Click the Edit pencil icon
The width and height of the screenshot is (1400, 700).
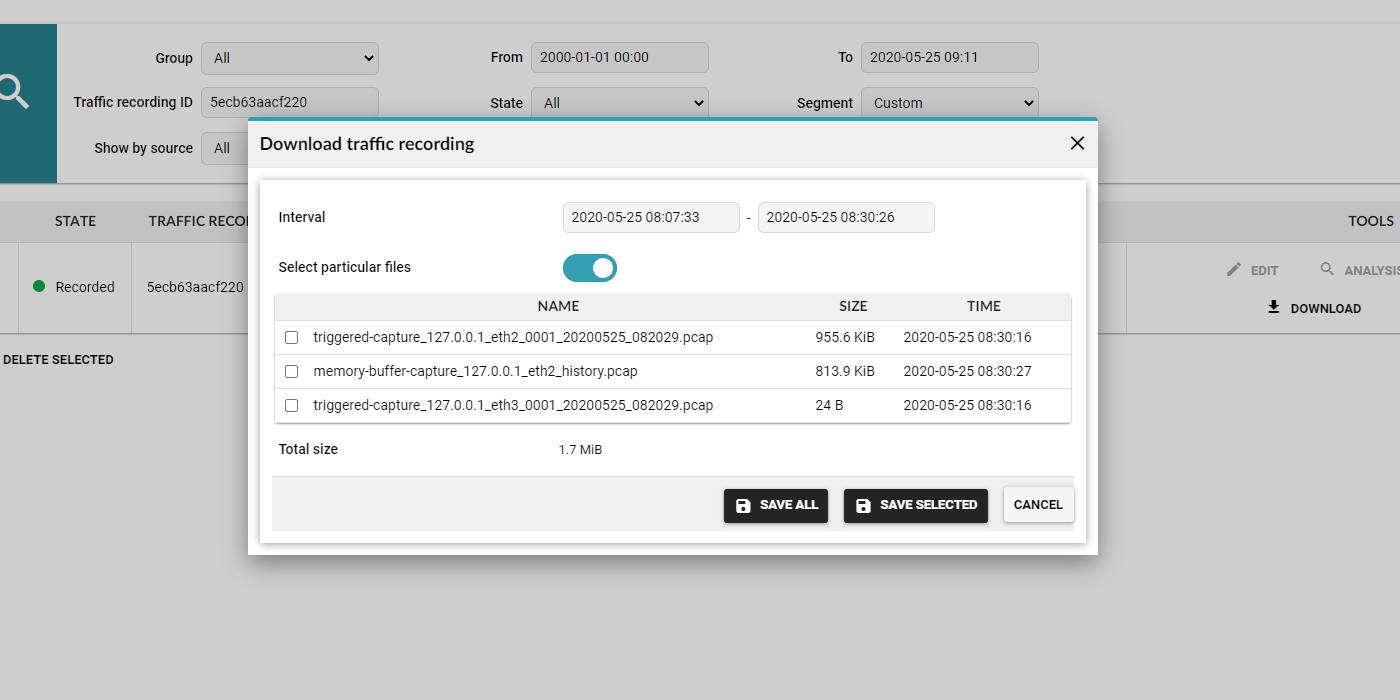tap(1234, 270)
